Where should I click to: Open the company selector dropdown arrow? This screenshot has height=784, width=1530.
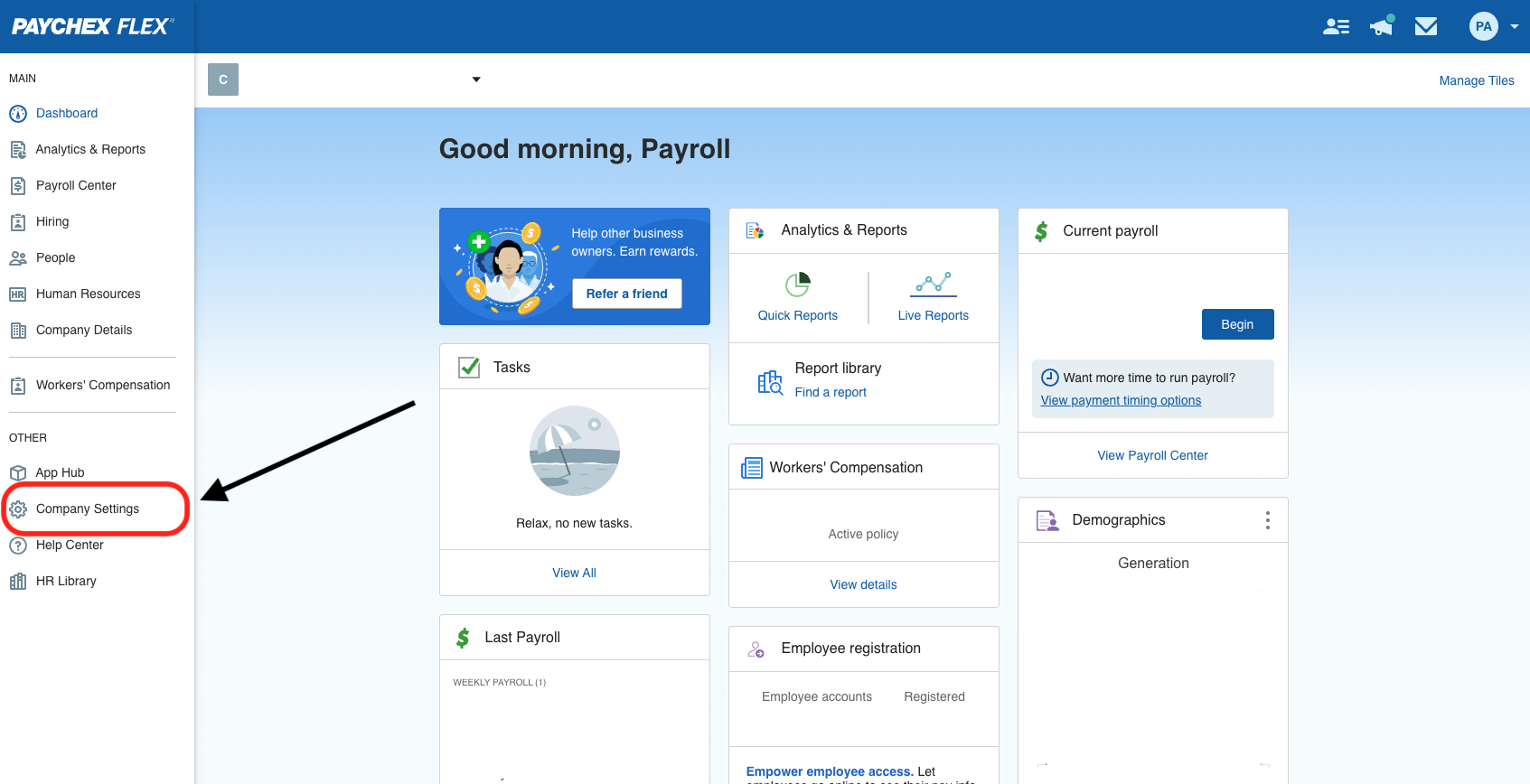coord(476,79)
